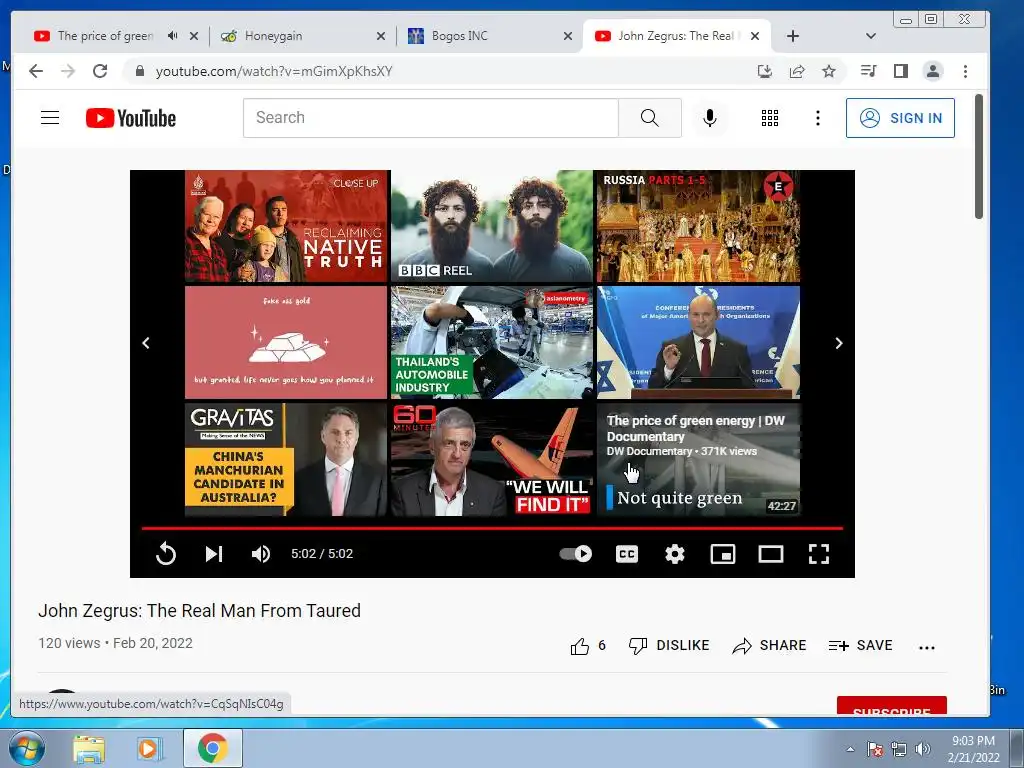
Task: Toggle the autoplay switch in player
Action: point(576,554)
